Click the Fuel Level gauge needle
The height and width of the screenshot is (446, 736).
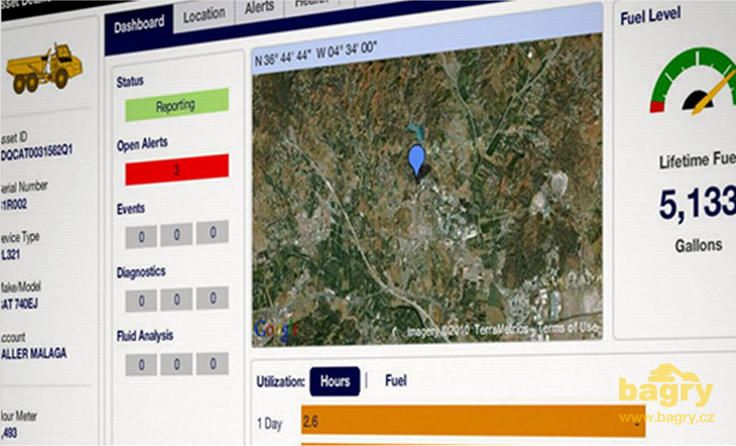[x=714, y=92]
